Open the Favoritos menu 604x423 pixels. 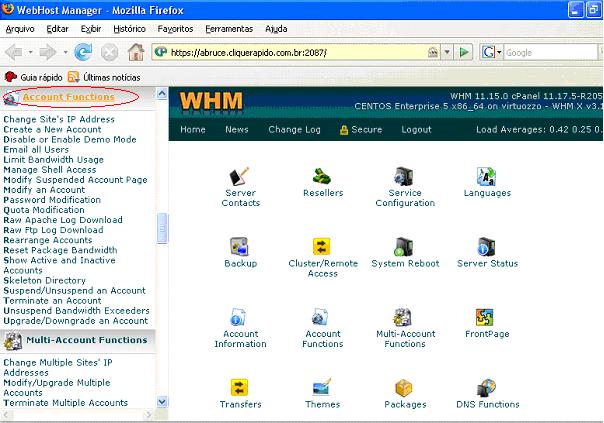(x=175, y=29)
